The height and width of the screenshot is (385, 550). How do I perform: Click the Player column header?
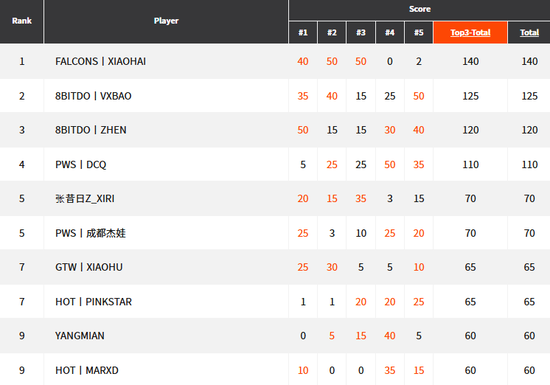tap(166, 21)
